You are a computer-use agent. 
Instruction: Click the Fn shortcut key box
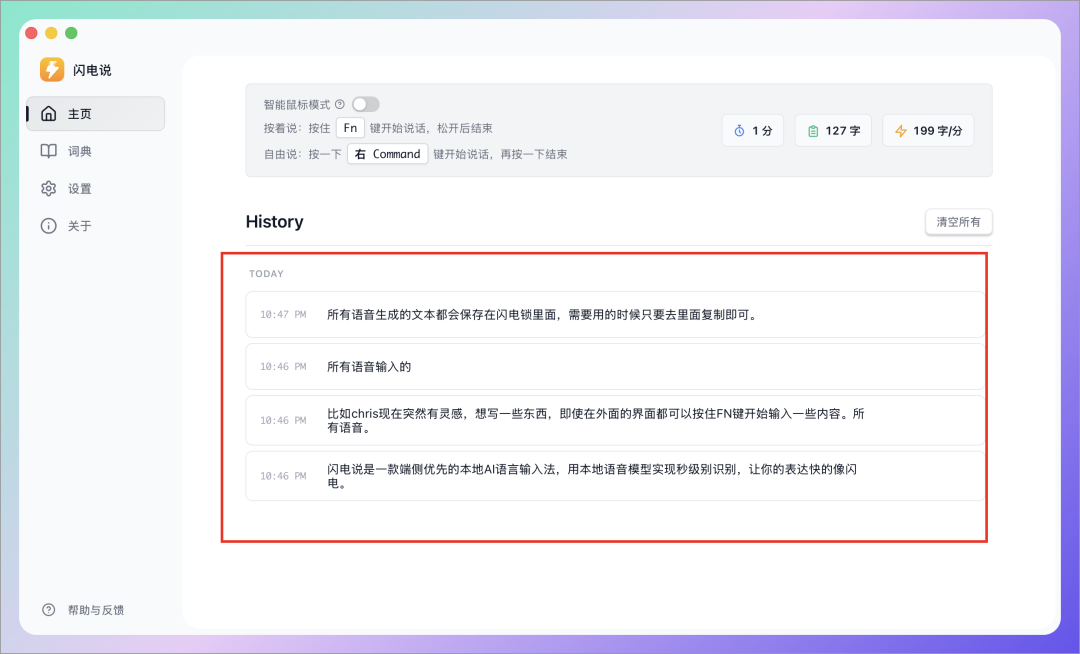point(350,128)
